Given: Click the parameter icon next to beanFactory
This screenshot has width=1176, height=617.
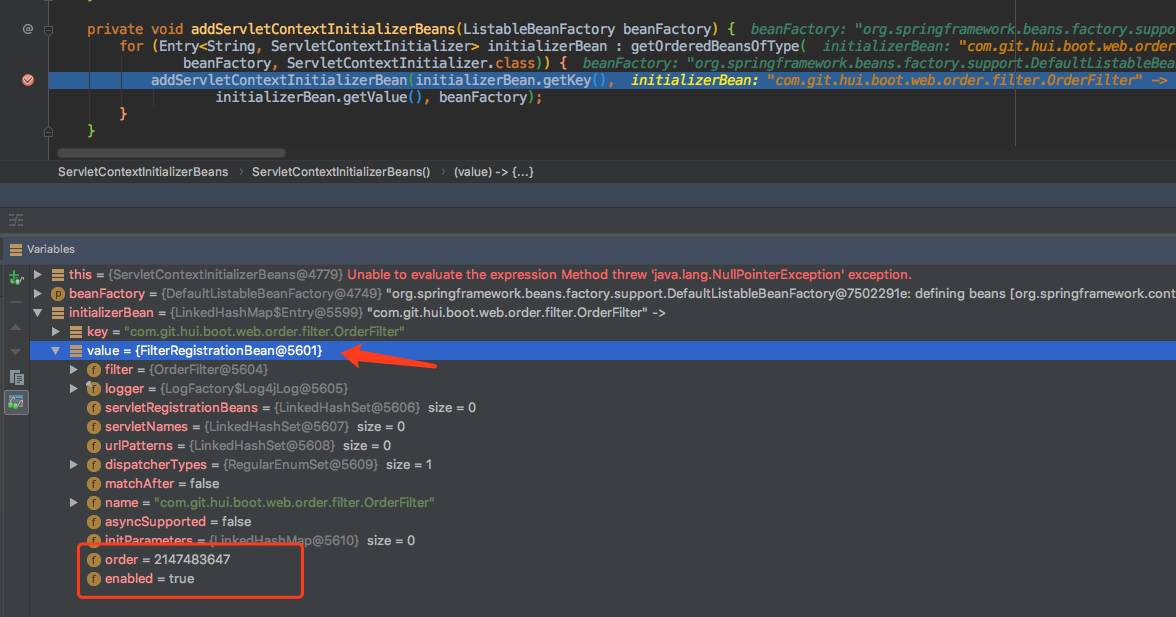Looking at the screenshot, I should pyautogui.click(x=58, y=294).
